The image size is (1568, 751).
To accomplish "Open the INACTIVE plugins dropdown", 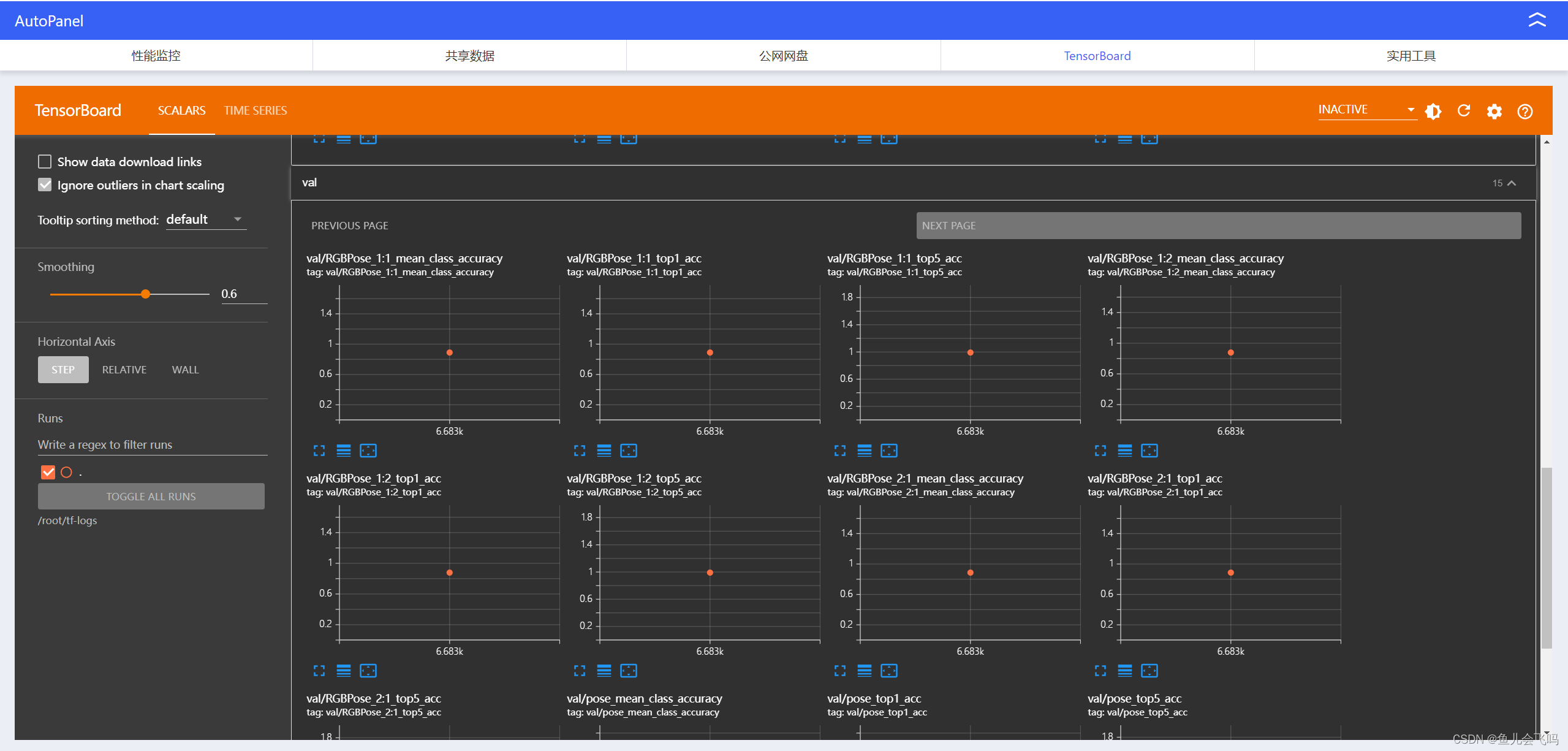I will tap(1366, 110).
